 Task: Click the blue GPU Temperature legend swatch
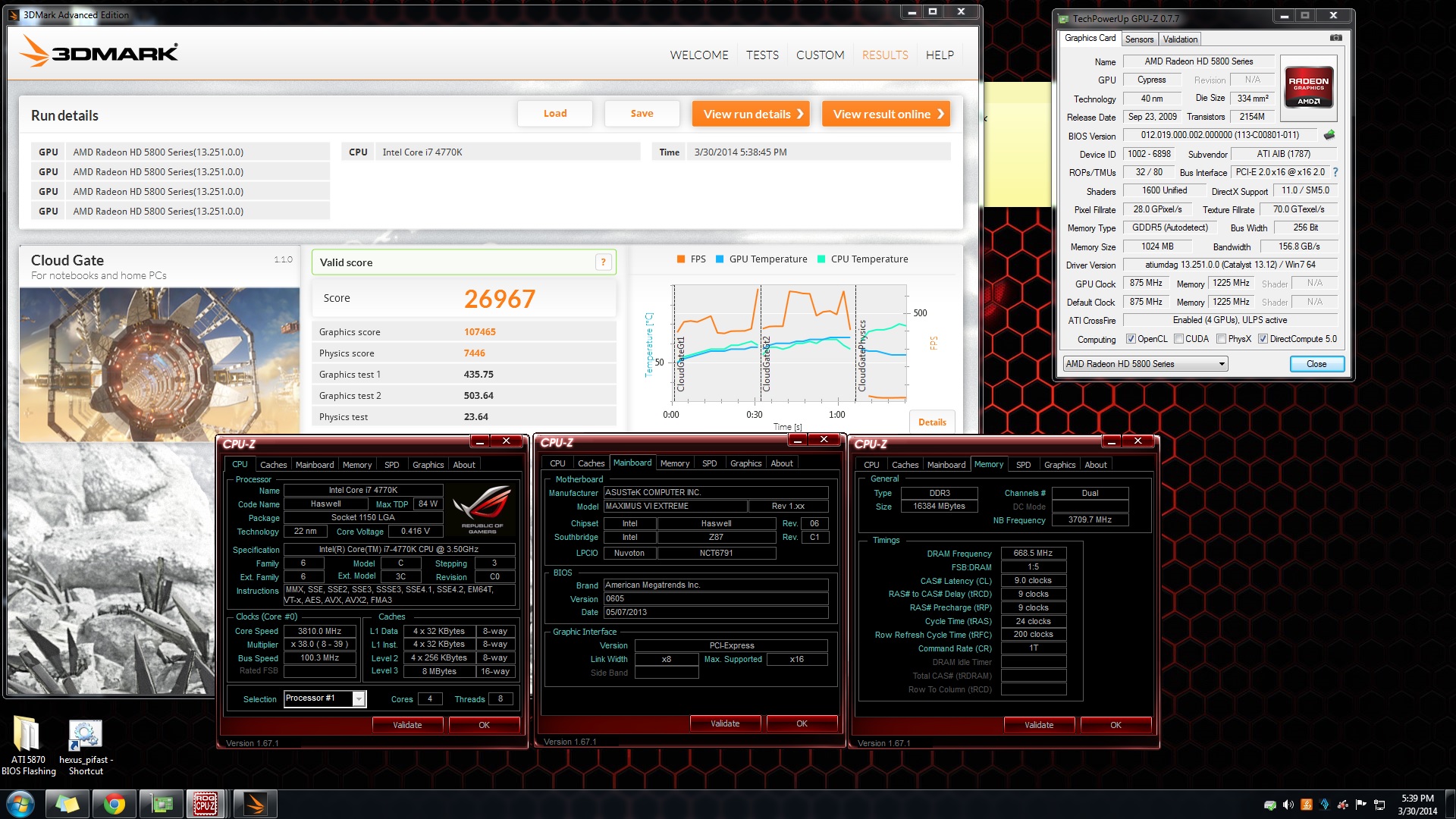point(720,259)
